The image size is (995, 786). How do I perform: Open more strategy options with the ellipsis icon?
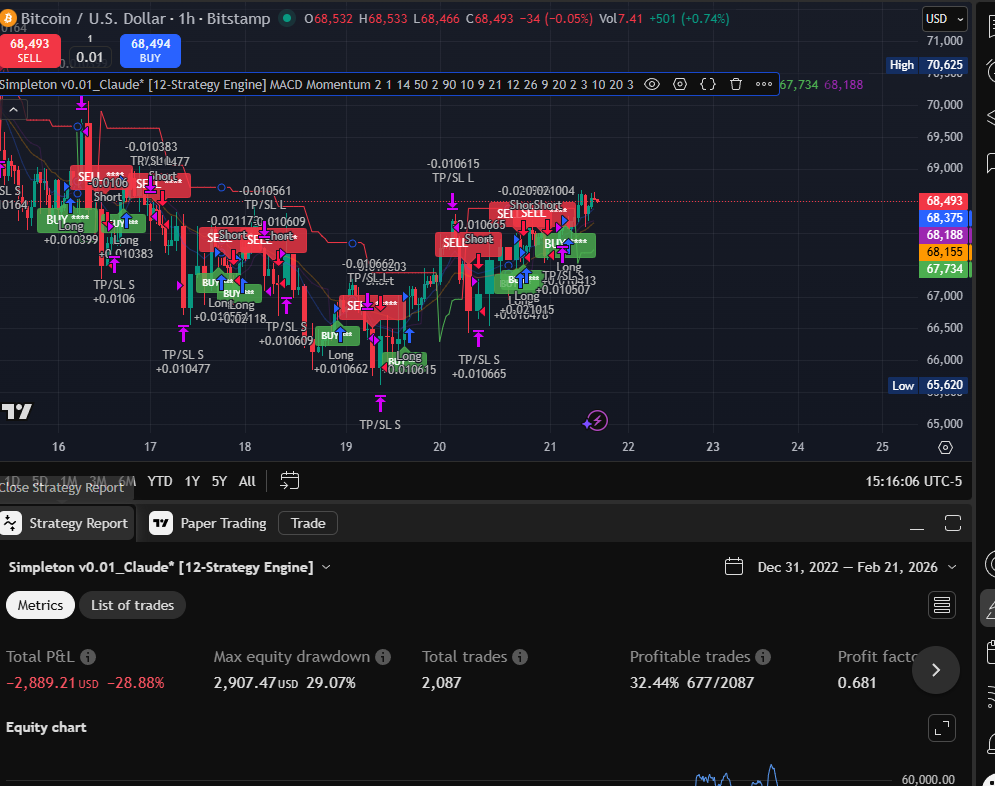click(764, 84)
